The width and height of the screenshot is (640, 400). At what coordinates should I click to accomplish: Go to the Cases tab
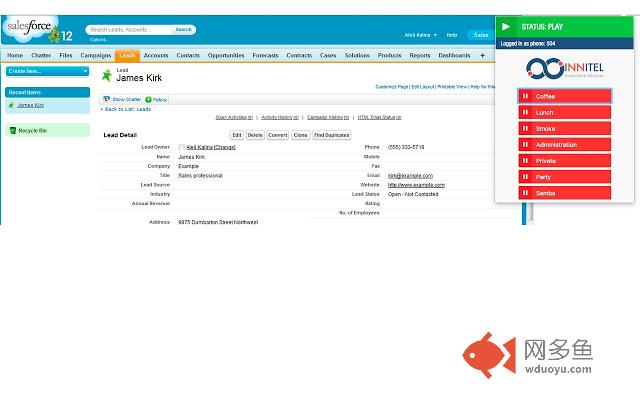coord(328,55)
